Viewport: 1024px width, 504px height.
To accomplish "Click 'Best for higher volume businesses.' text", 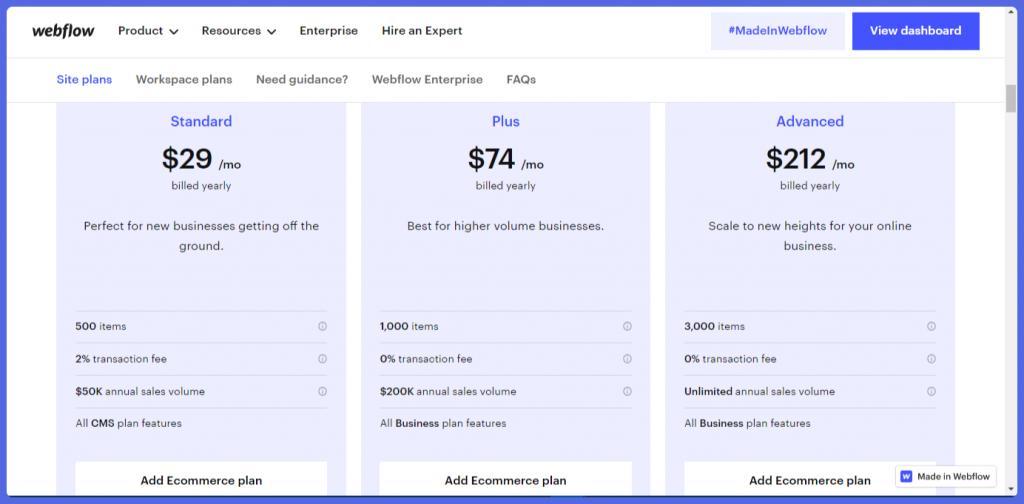I will click(x=505, y=227).
